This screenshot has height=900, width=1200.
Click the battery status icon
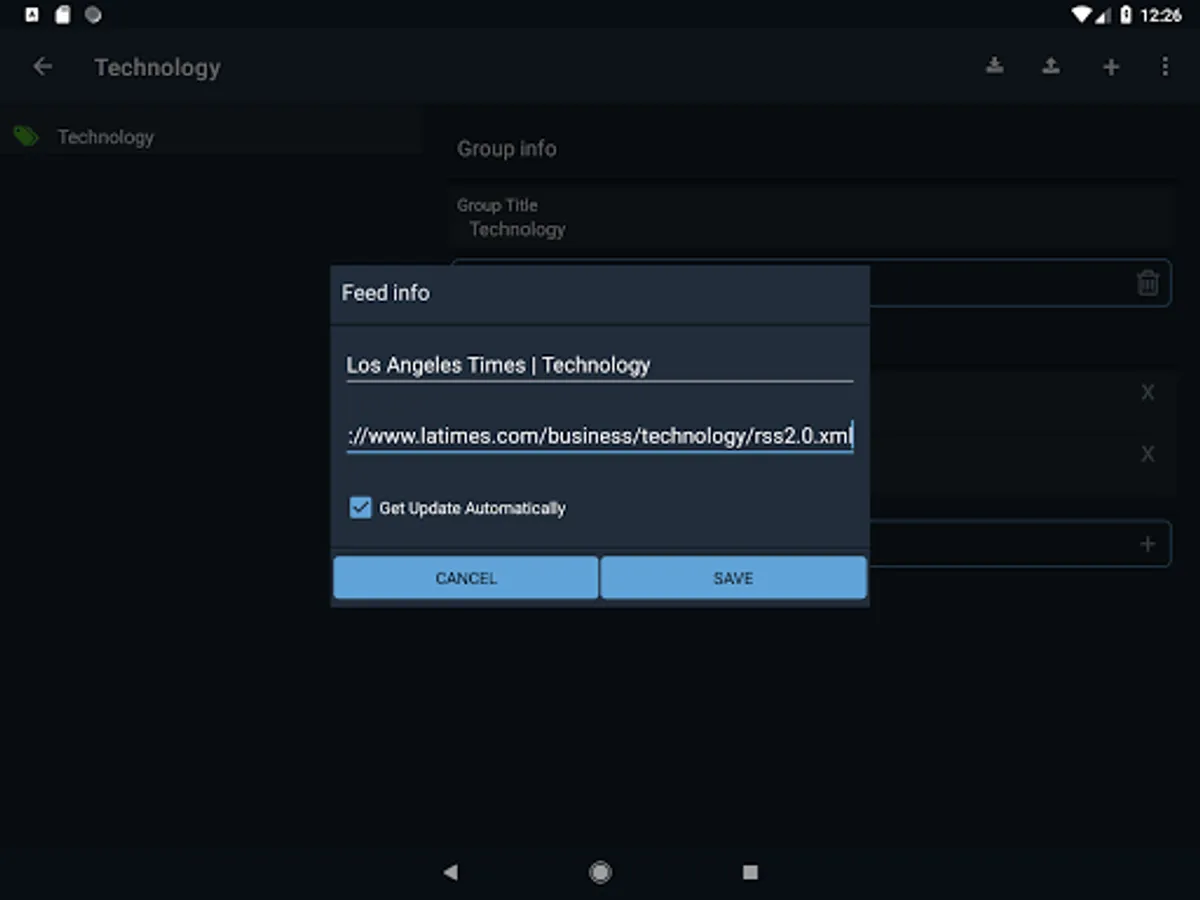pyautogui.click(x=1126, y=15)
